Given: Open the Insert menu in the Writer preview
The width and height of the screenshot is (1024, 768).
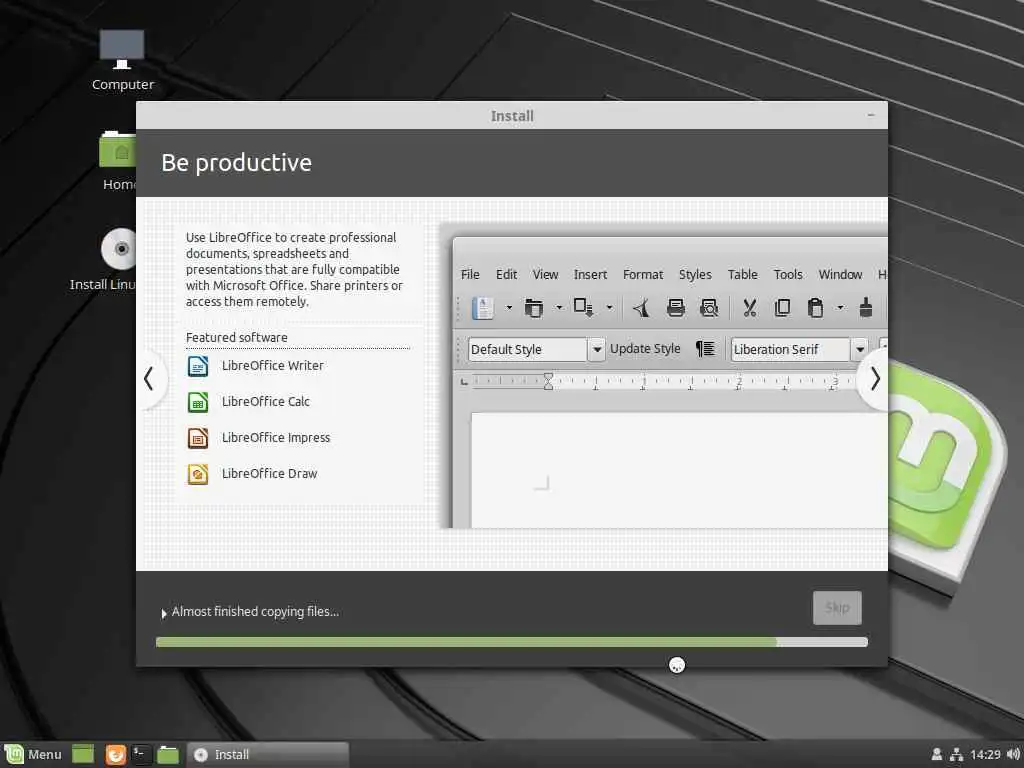Looking at the screenshot, I should (x=590, y=274).
